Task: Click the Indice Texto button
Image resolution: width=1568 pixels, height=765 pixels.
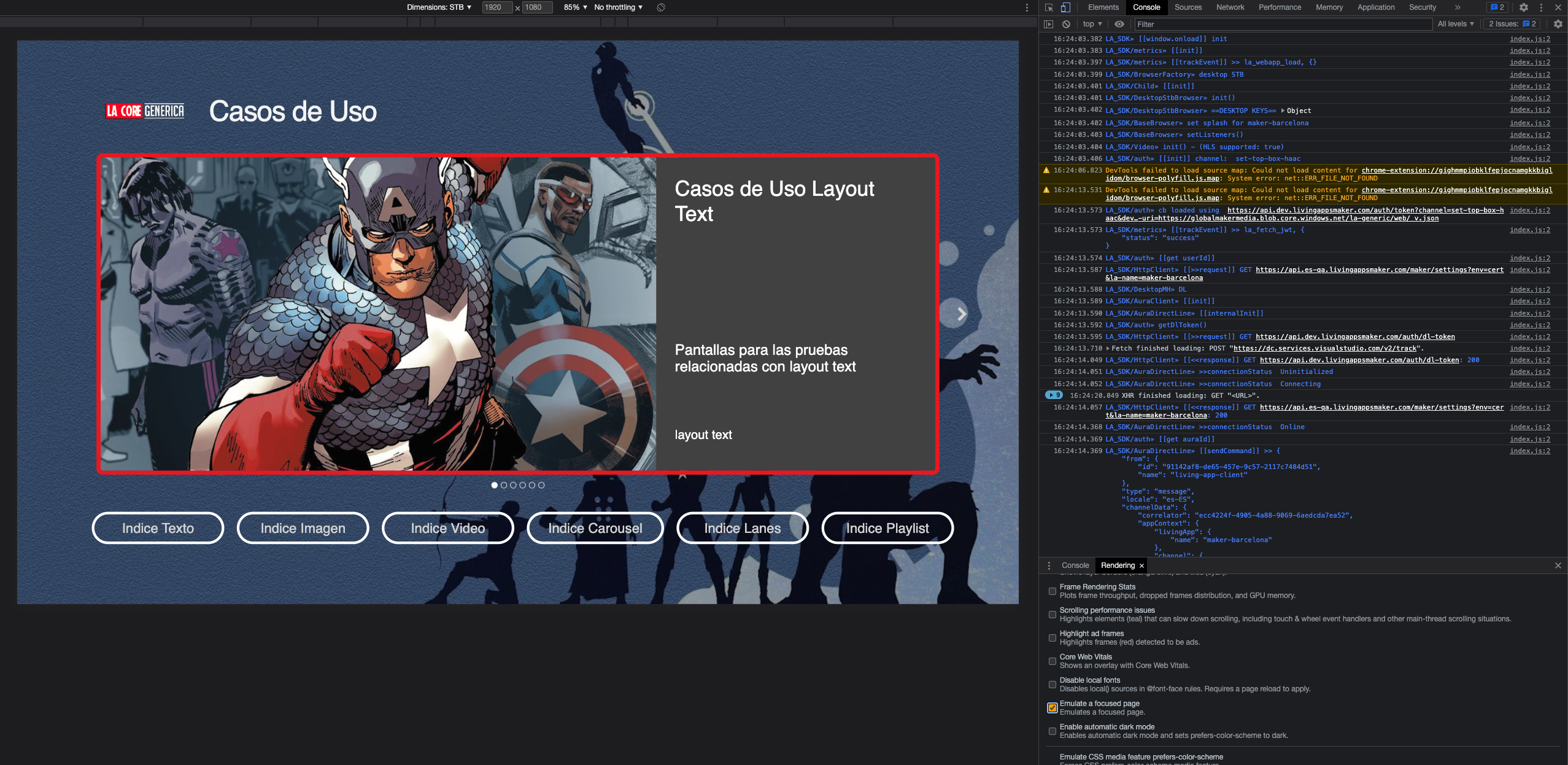Action: point(158,529)
